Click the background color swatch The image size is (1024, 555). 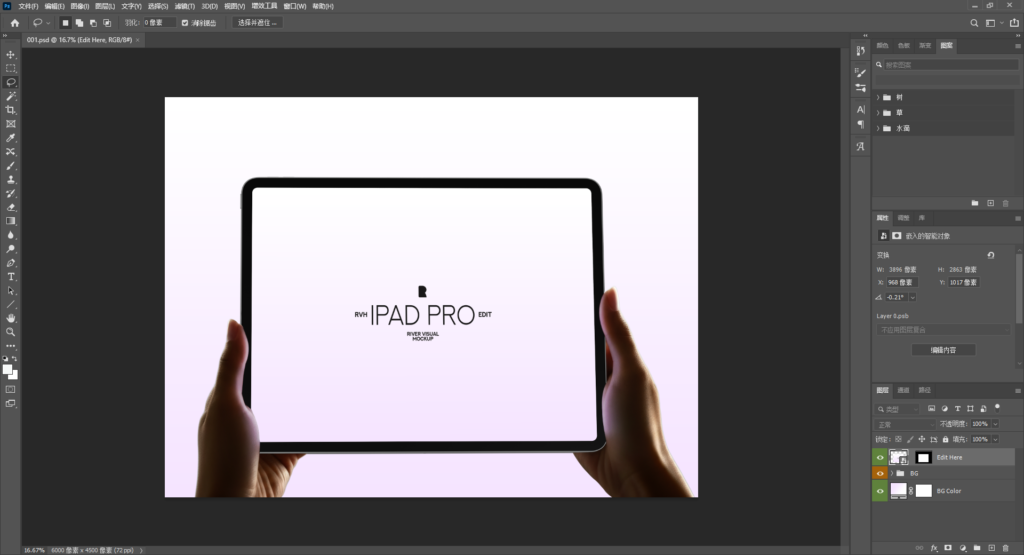14,375
